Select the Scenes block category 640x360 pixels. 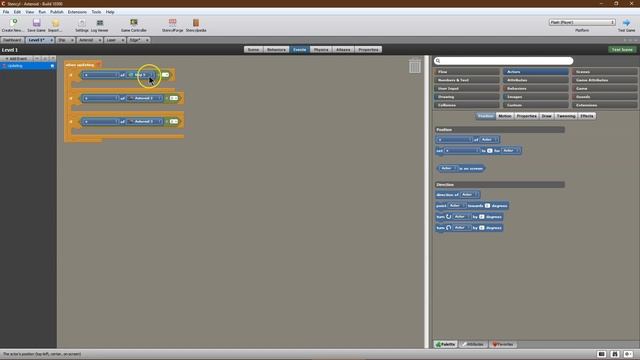coord(604,72)
